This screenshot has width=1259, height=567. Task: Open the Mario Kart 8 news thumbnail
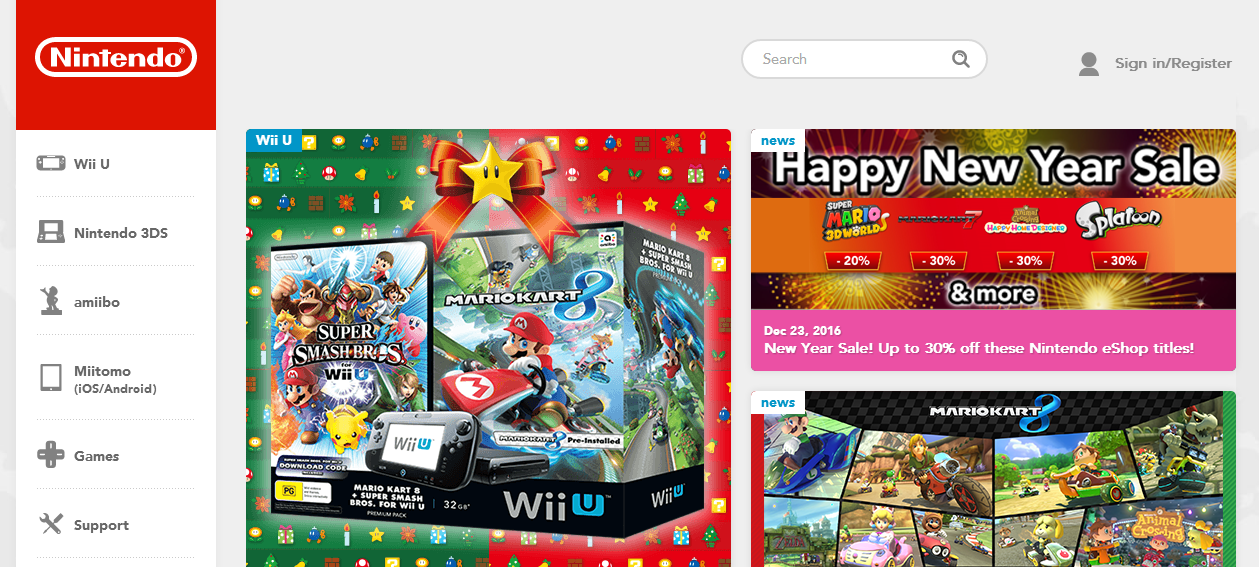[993, 479]
